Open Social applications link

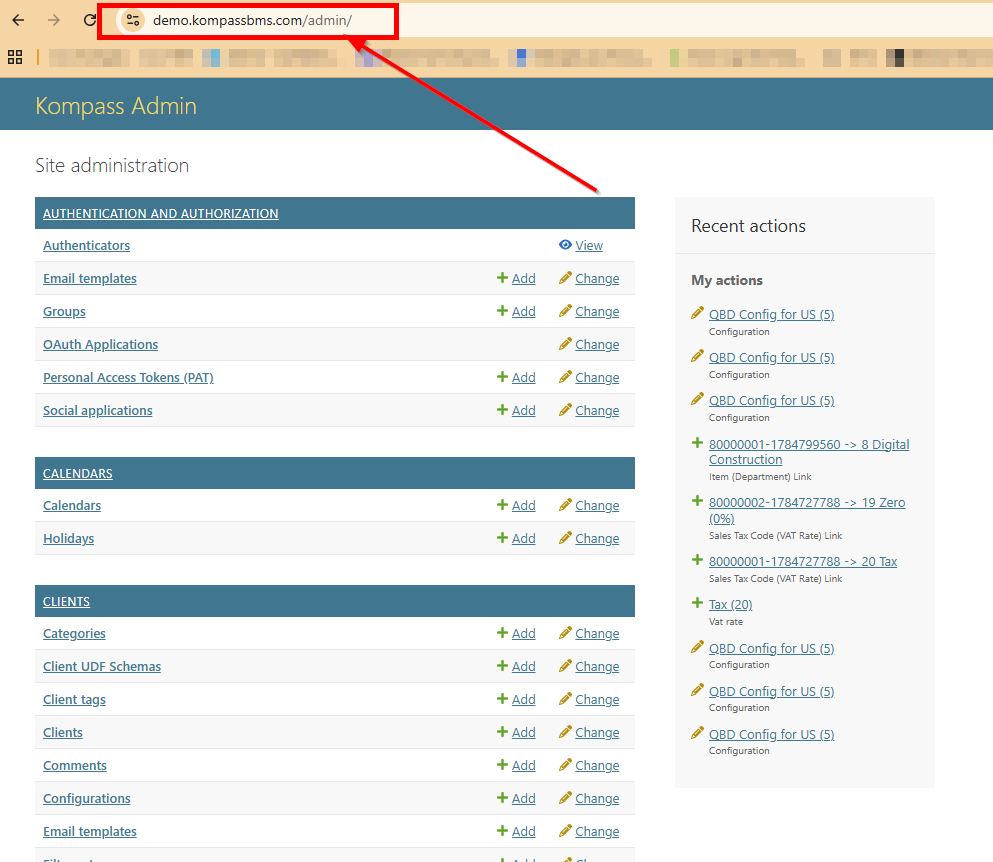(x=98, y=410)
